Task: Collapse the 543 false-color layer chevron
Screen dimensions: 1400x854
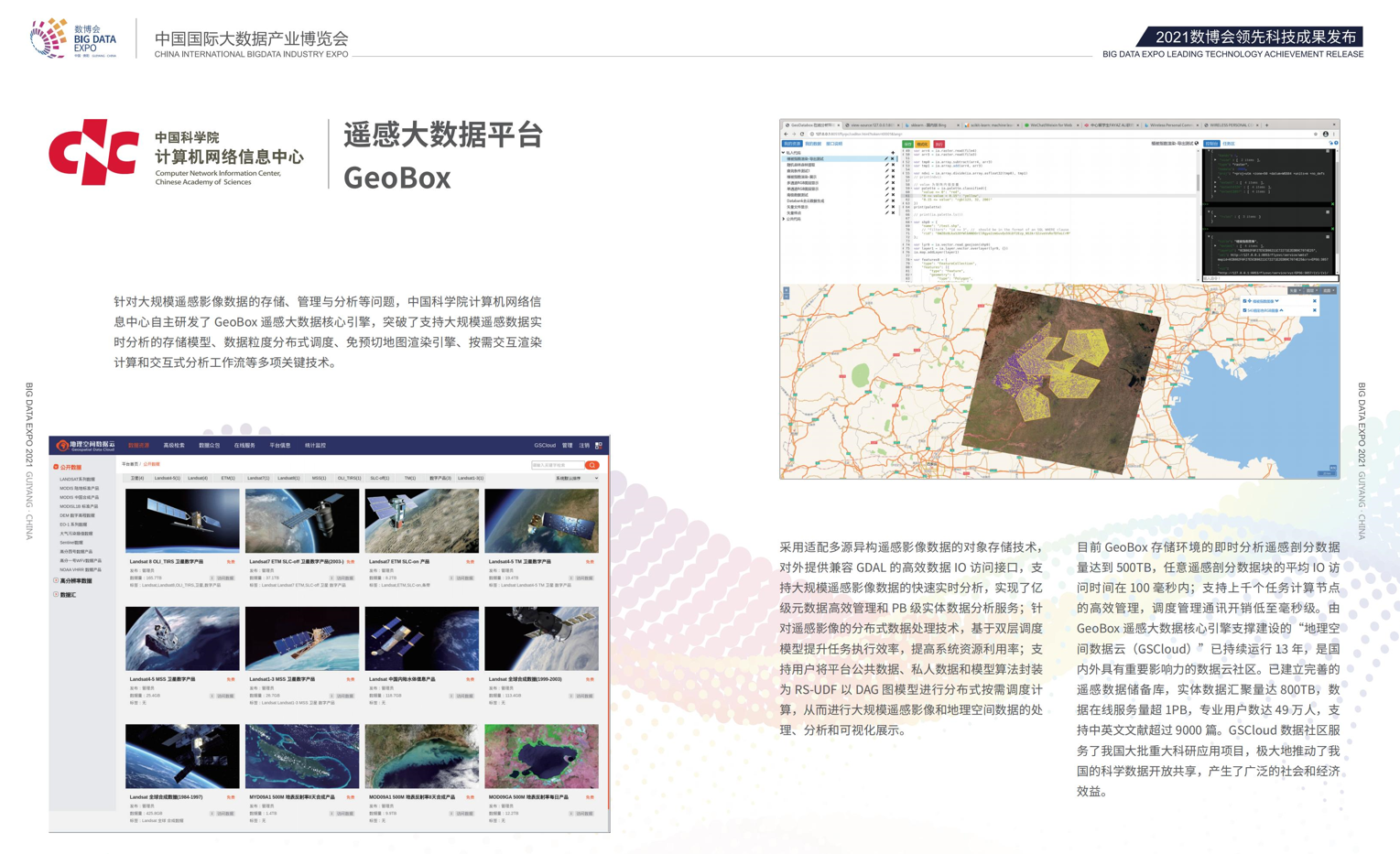Action: click(1282, 310)
